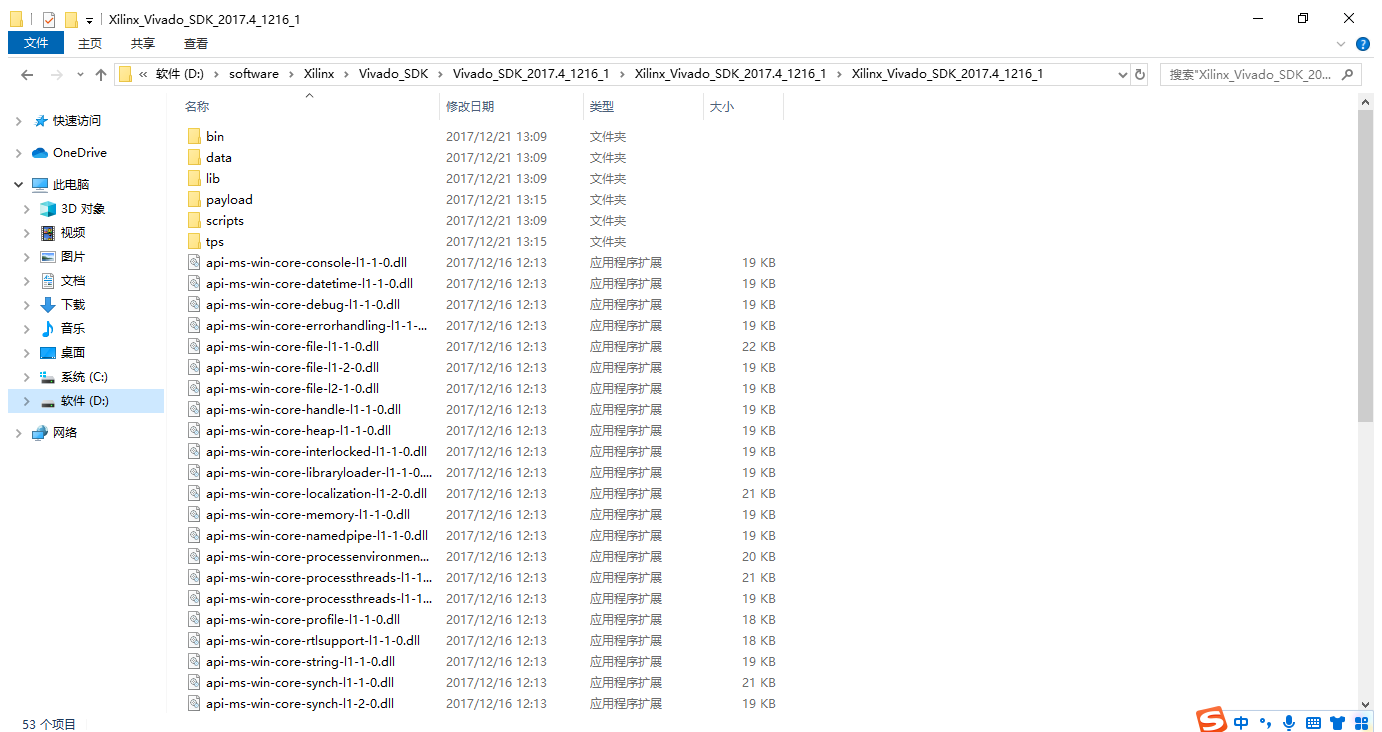The image size is (1382, 732).
Task: Go up one folder level
Action: point(101,74)
